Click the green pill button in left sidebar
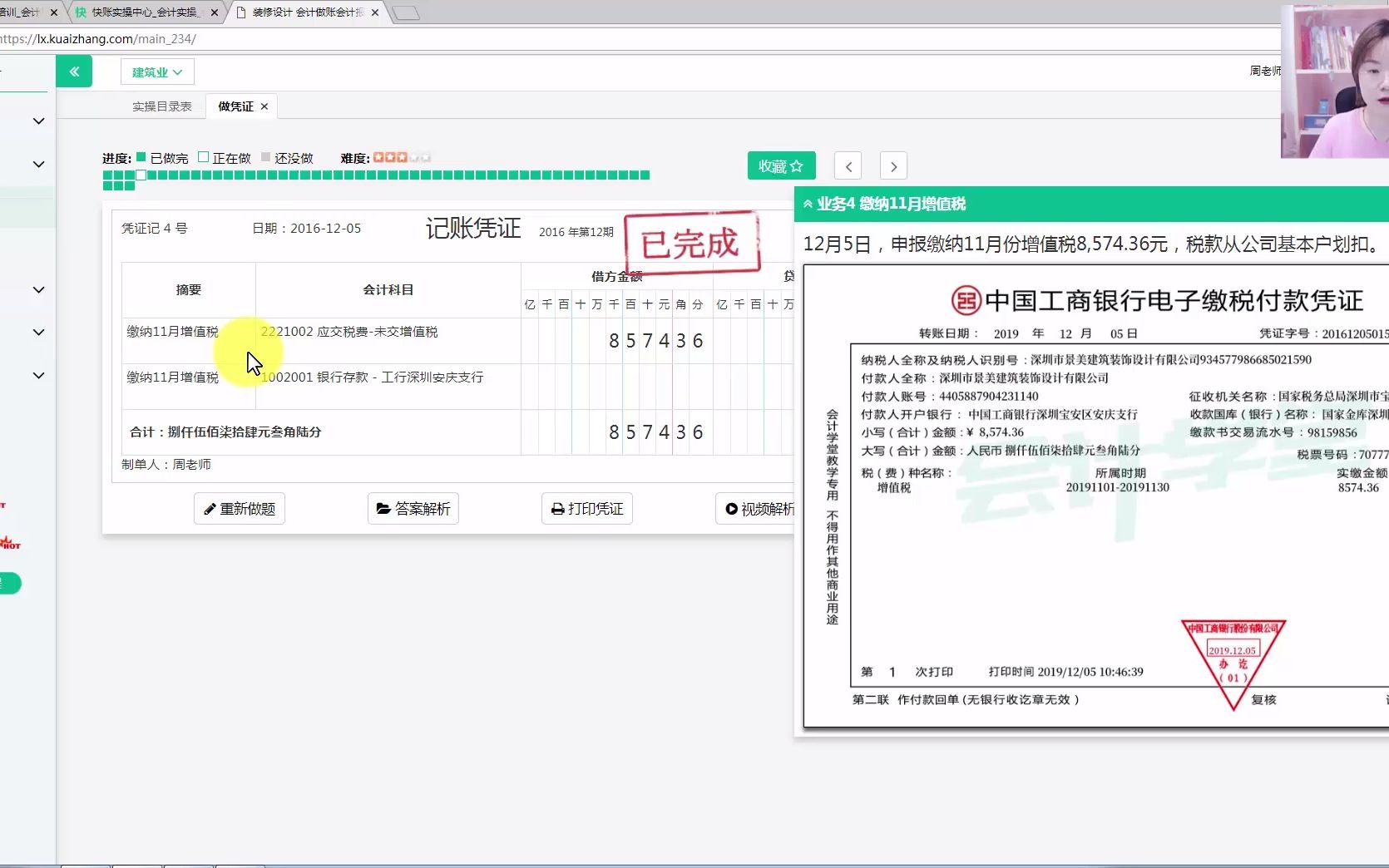The height and width of the screenshot is (868, 1389). 10,584
